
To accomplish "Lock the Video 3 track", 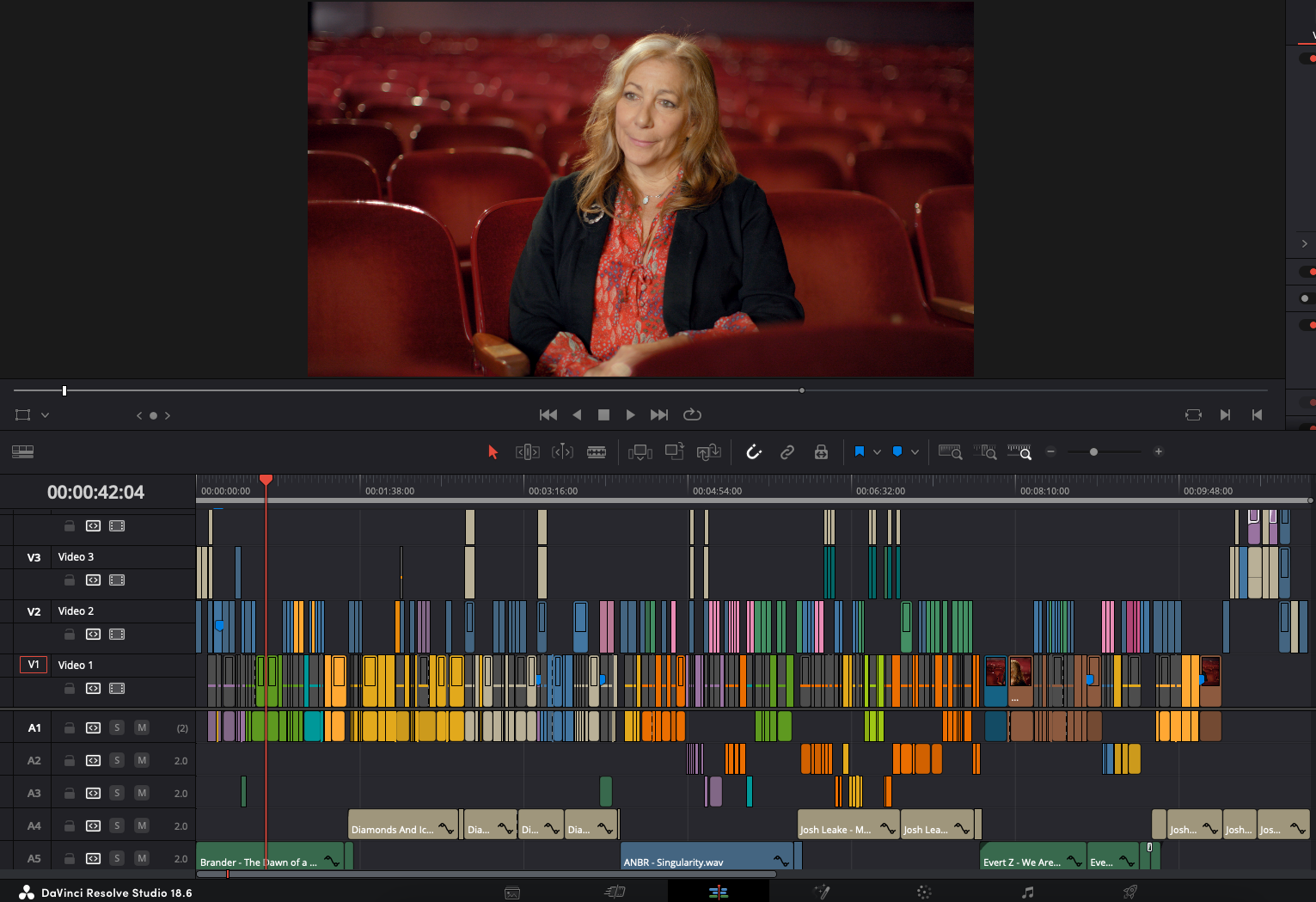I will pyautogui.click(x=70, y=580).
